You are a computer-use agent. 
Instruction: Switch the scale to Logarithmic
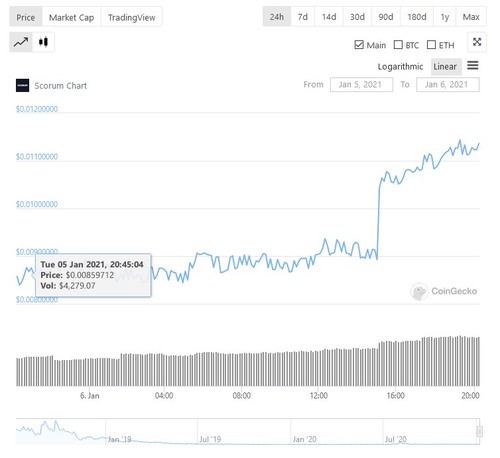coord(400,67)
